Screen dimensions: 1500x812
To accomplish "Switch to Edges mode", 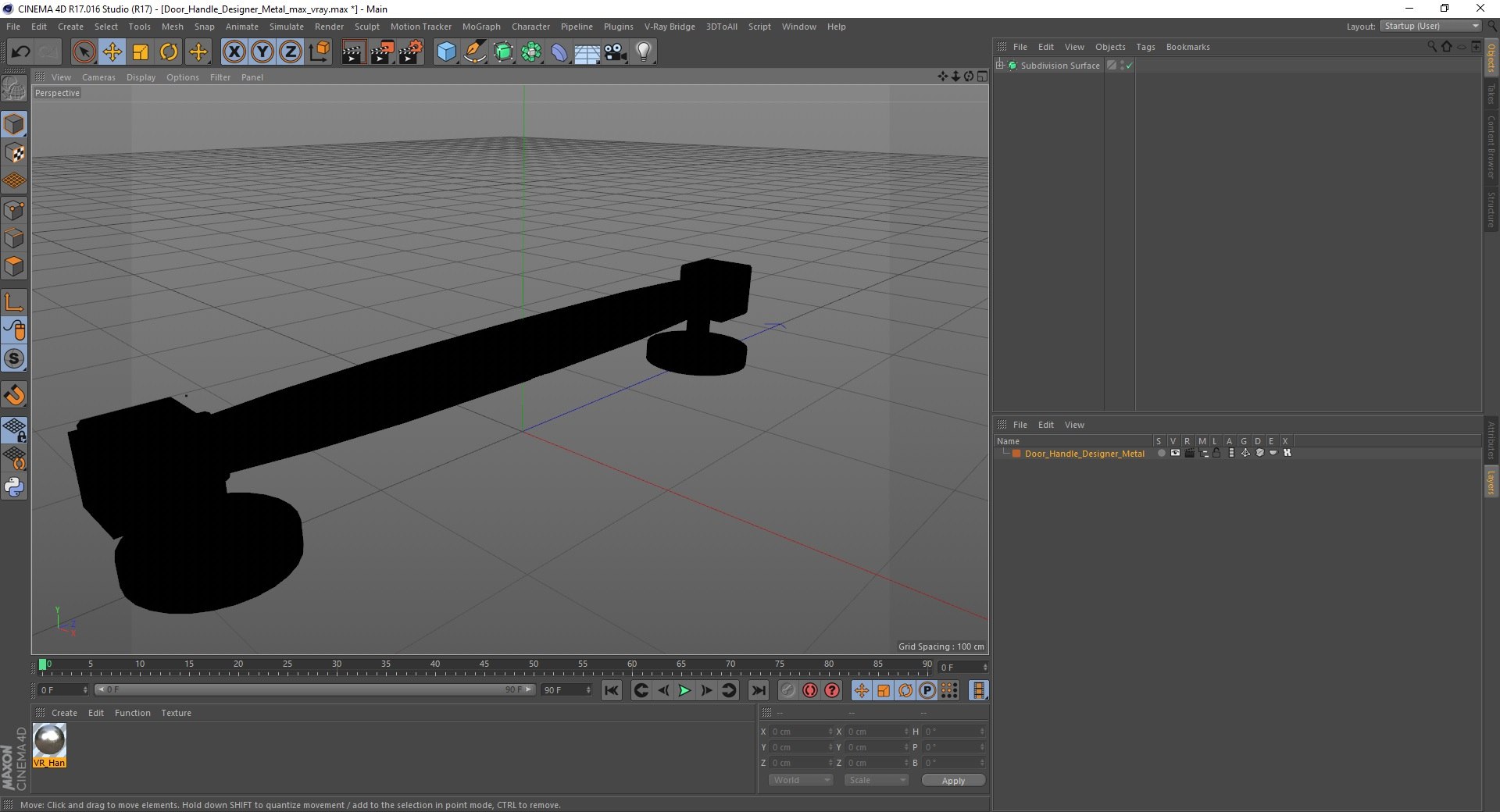I will [14, 238].
